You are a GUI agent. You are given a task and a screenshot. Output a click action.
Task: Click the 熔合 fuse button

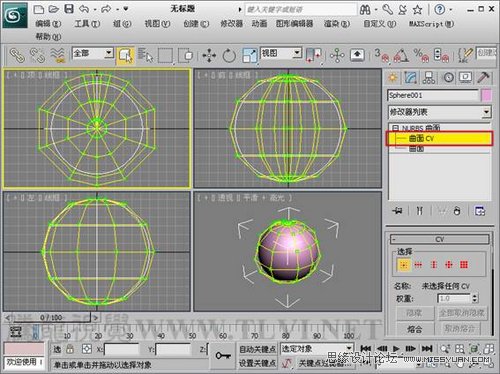[x=415, y=329]
